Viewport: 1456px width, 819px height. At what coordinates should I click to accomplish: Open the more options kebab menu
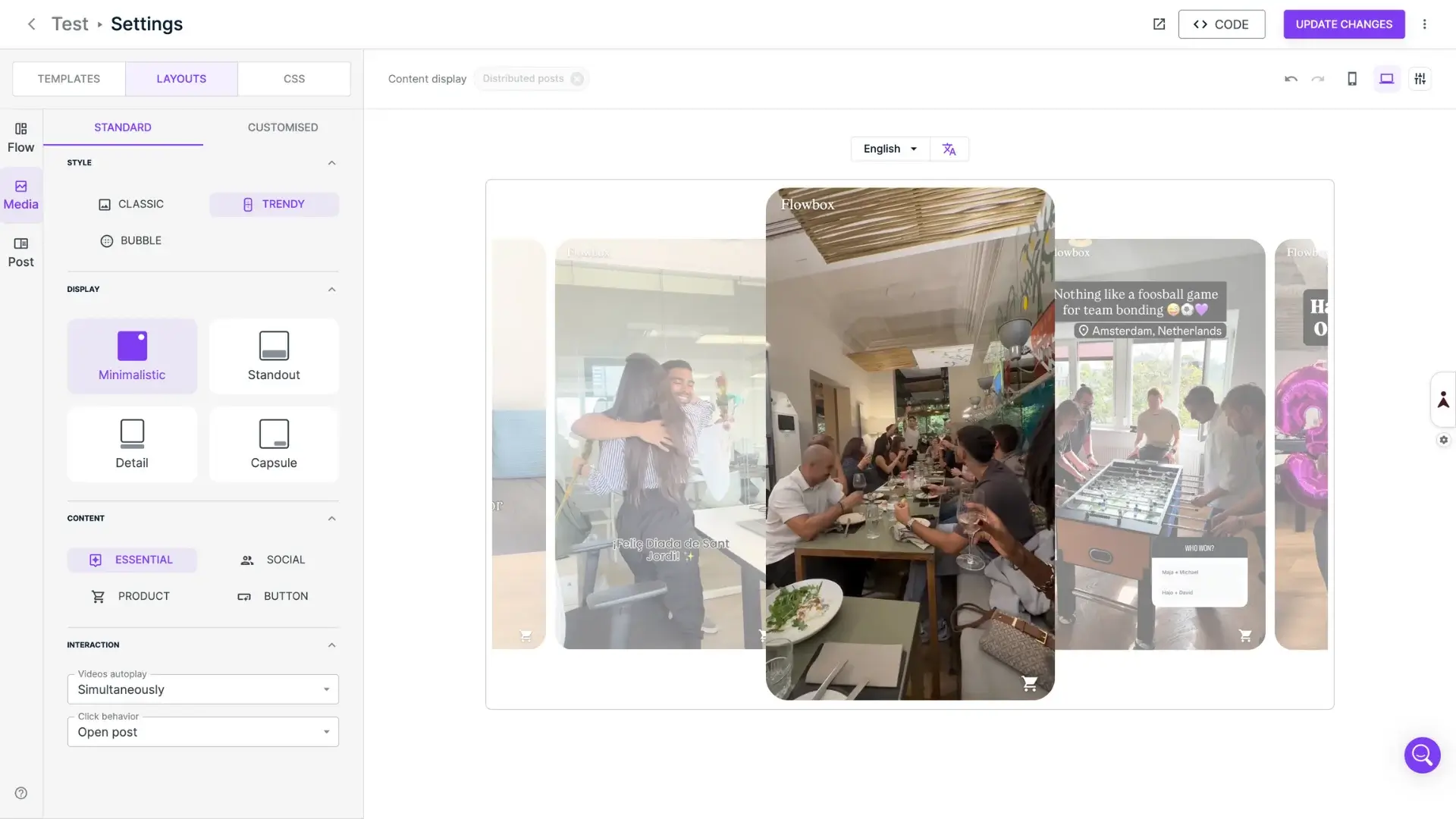tap(1424, 24)
